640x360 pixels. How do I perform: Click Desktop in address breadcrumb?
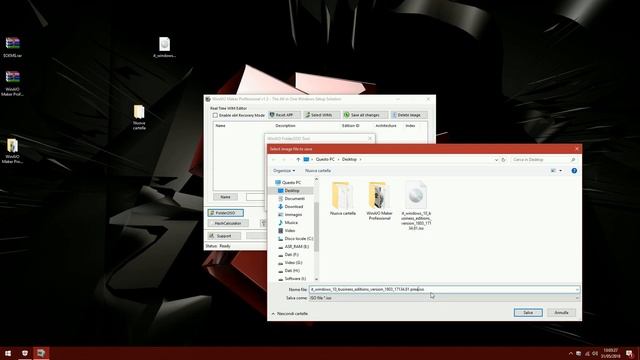click(x=349, y=160)
